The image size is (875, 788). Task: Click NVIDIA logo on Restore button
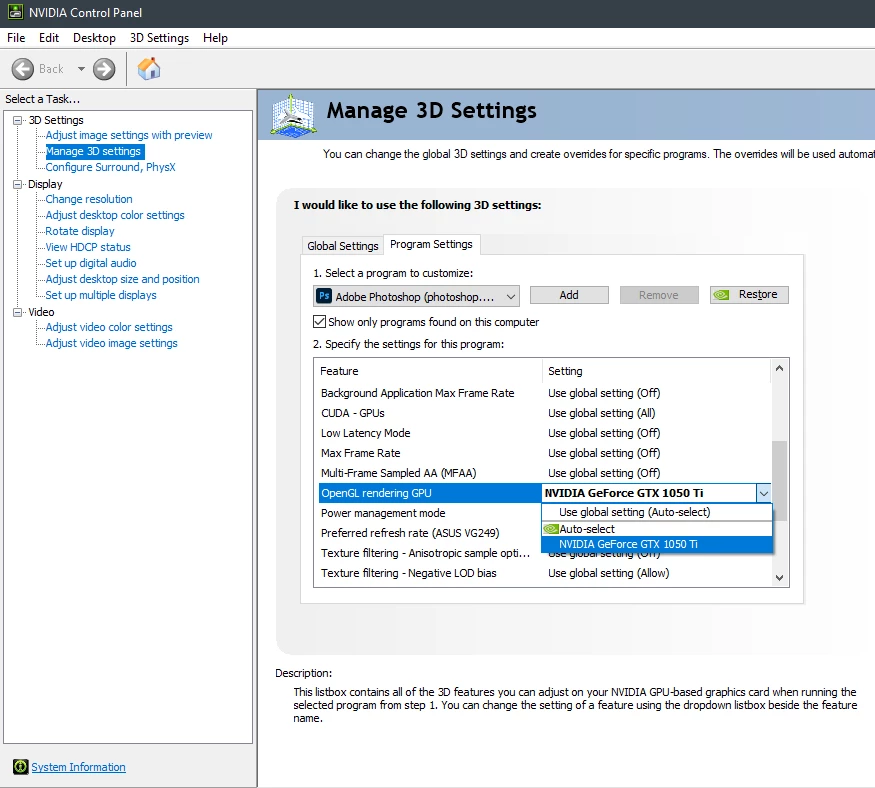tap(722, 295)
